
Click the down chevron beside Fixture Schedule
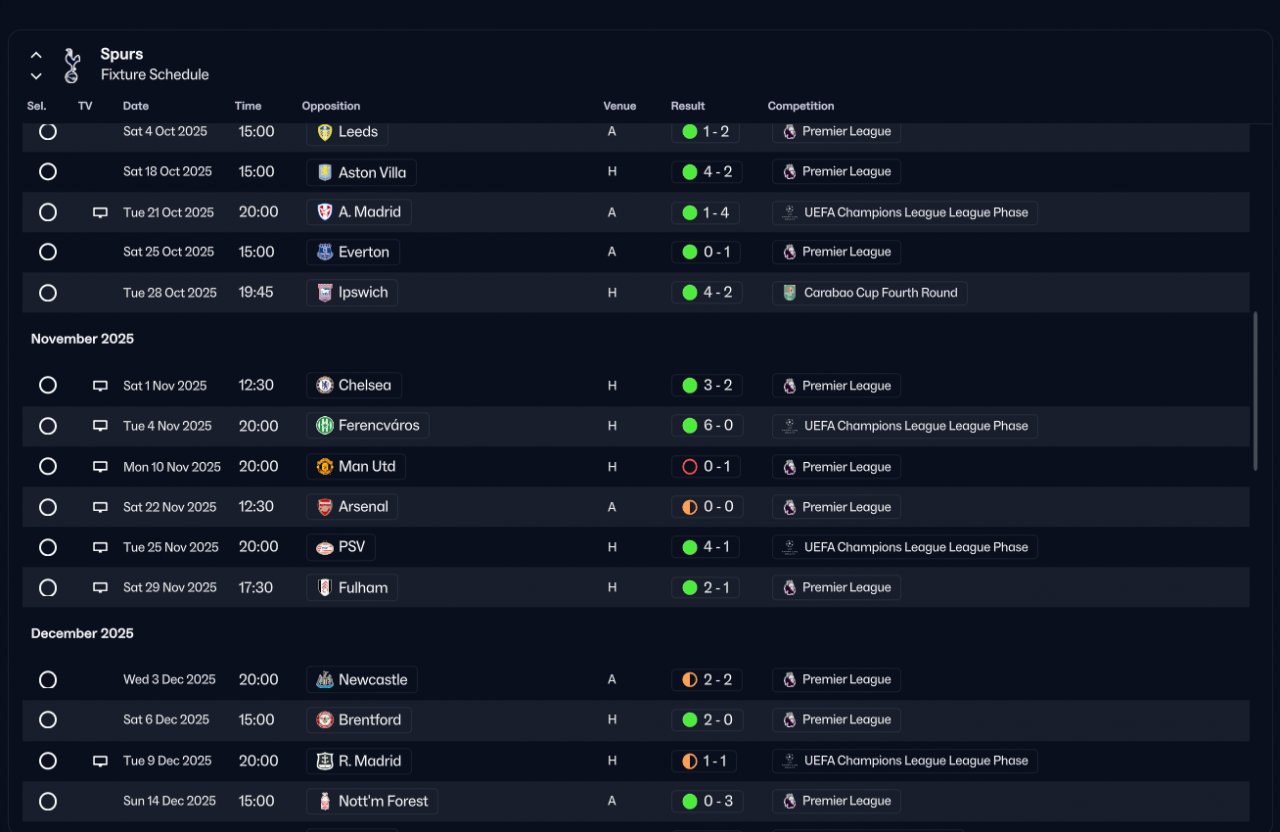click(x=36, y=76)
